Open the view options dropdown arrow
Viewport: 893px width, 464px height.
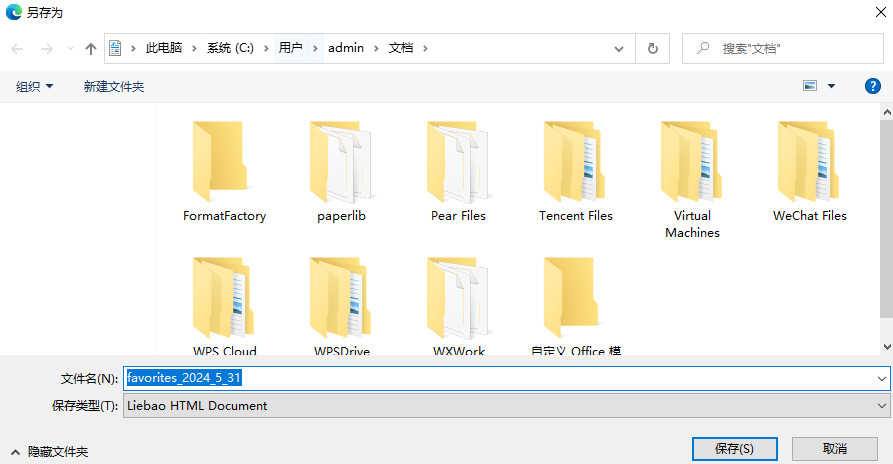(831, 86)
